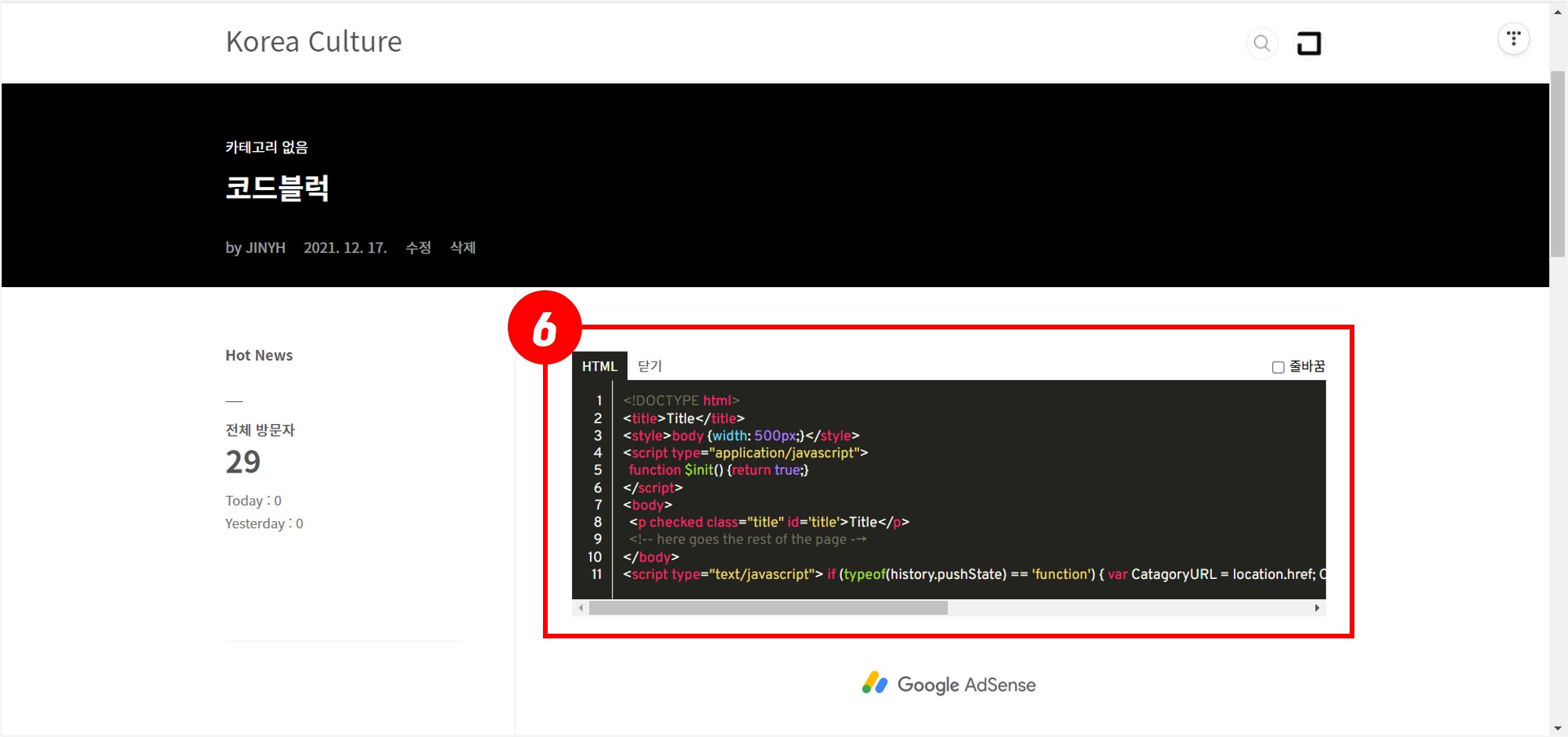
Task: Click the page vertical scrollbar thumb
Action: 1558,164
